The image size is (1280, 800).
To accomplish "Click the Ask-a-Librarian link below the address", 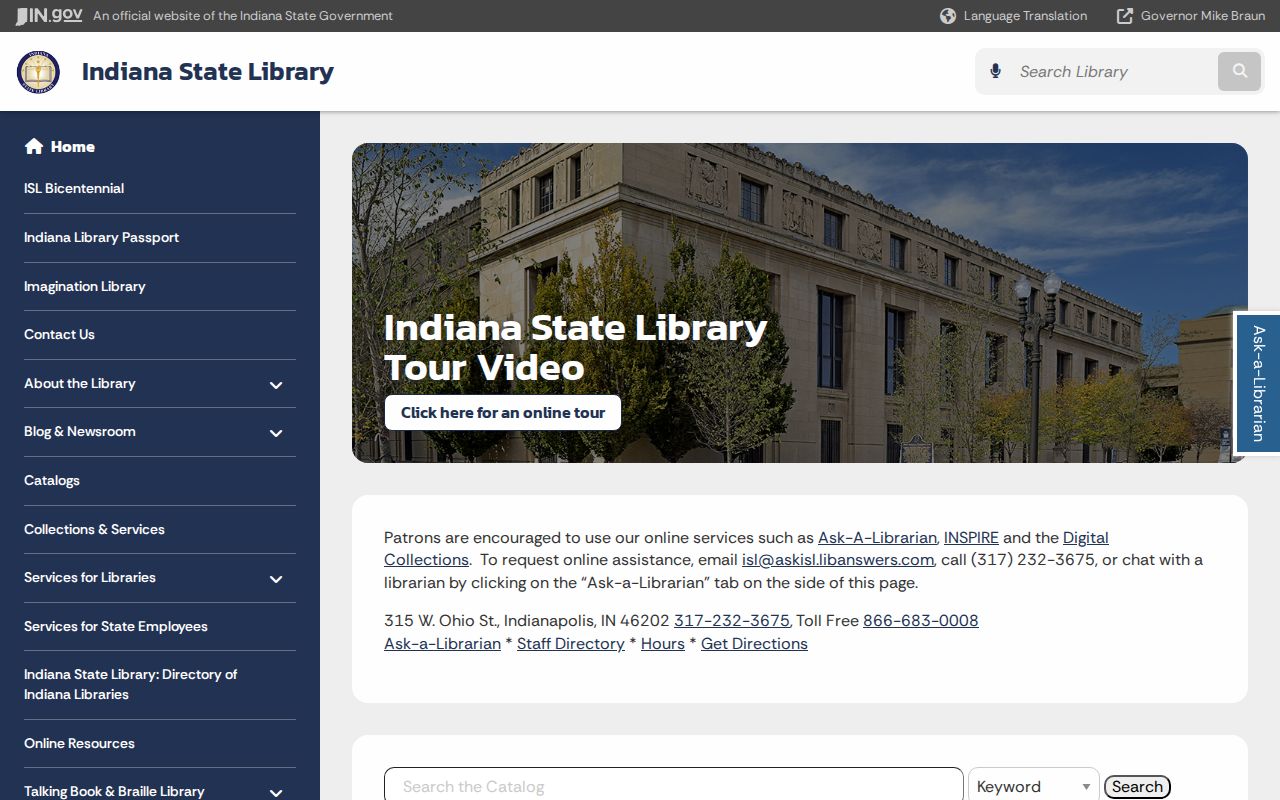I will click(x=442, y=643).
